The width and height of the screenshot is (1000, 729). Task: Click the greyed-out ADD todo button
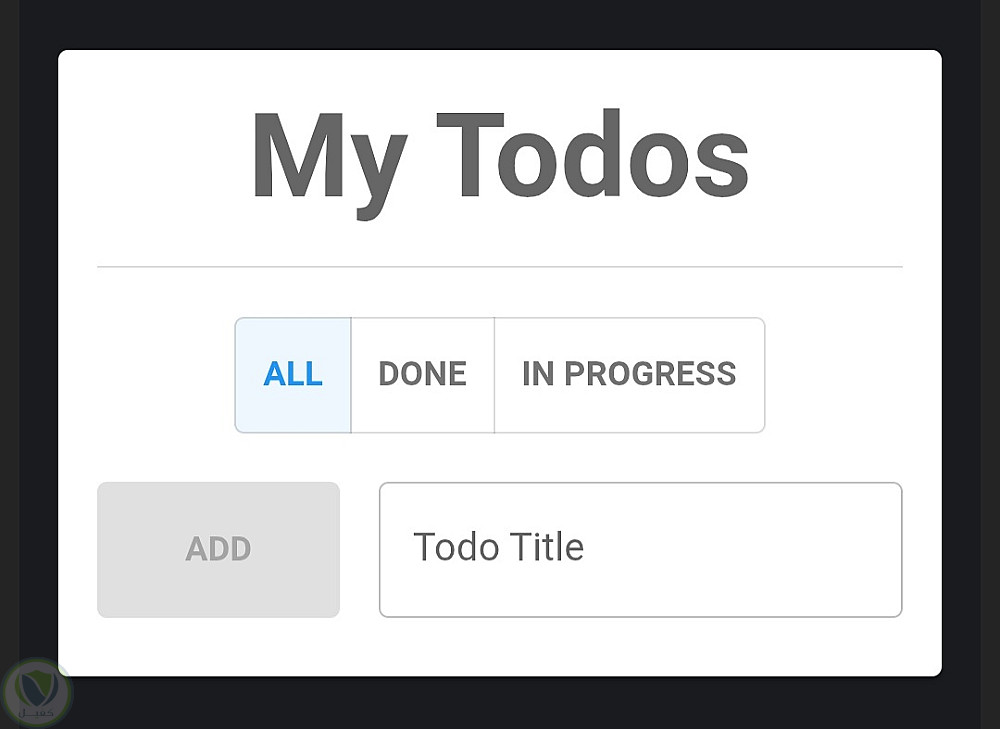click(218, 549)
